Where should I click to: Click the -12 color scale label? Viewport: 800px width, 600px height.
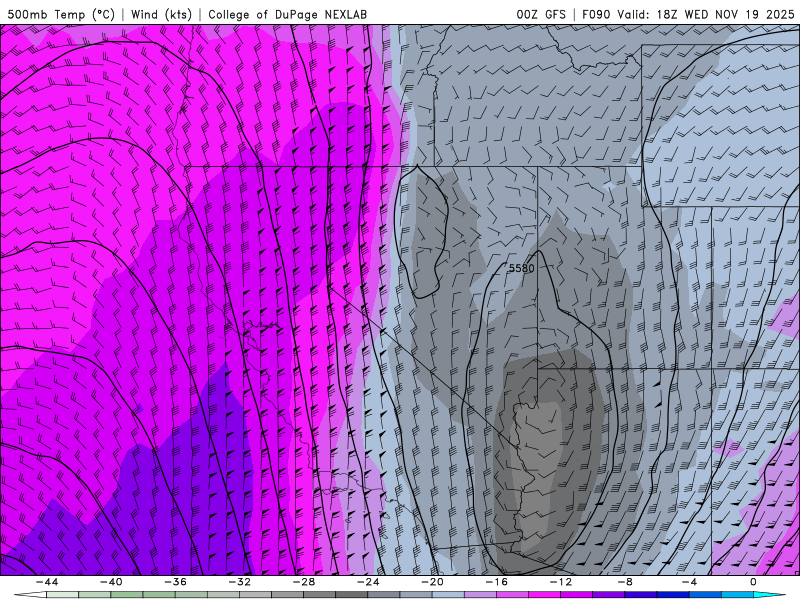pyautogui.click(x=561, y=582)
